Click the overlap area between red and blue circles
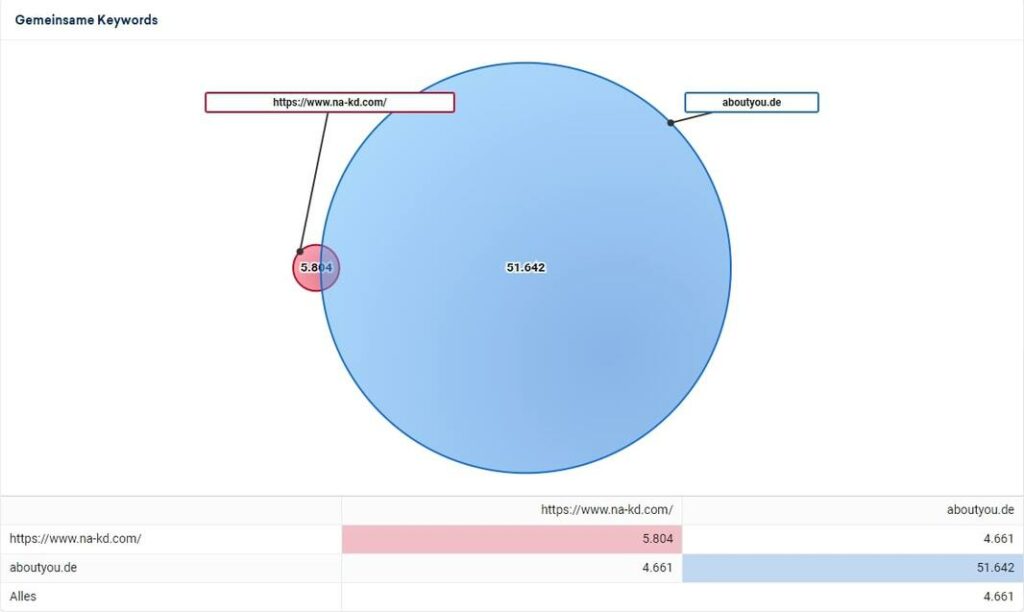This screenshot has width=1024, height=612. click(x=330, y=268)
